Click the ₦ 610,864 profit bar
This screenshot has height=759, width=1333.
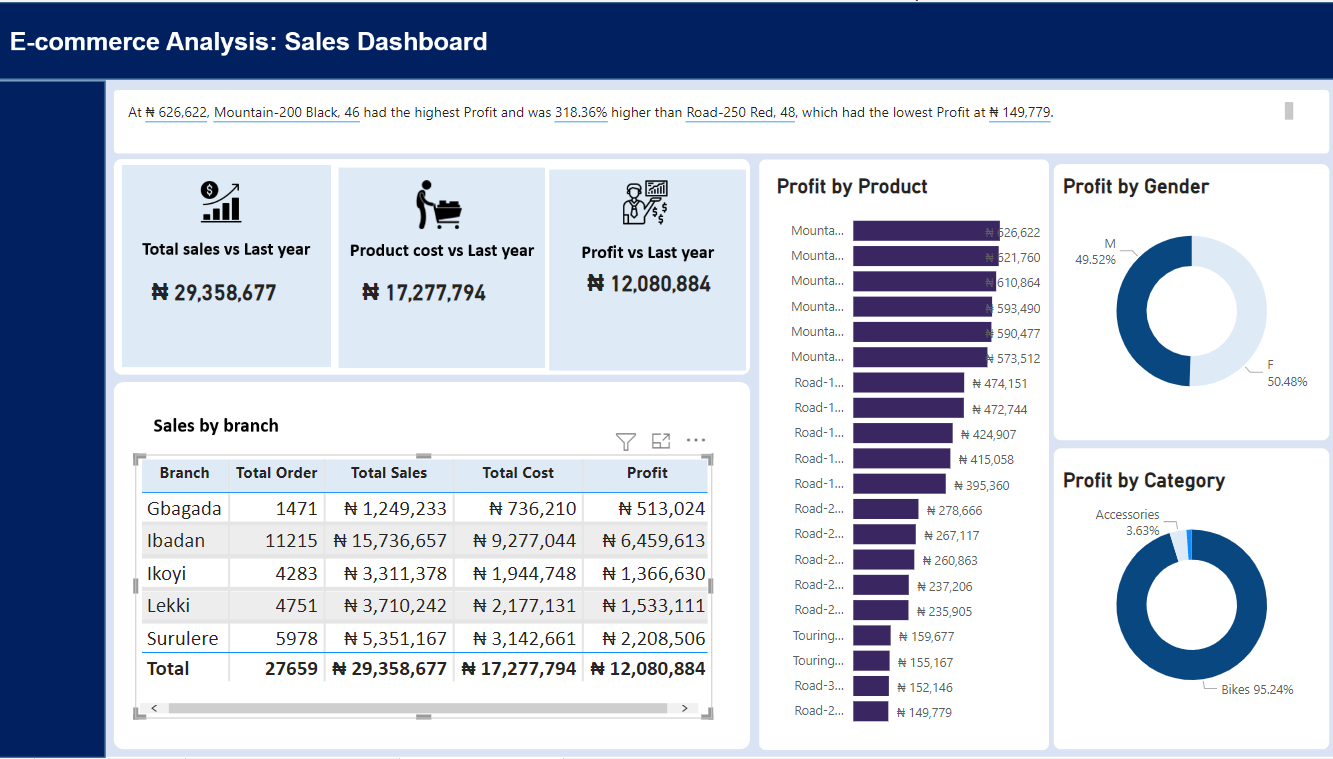tap(924, 282)
